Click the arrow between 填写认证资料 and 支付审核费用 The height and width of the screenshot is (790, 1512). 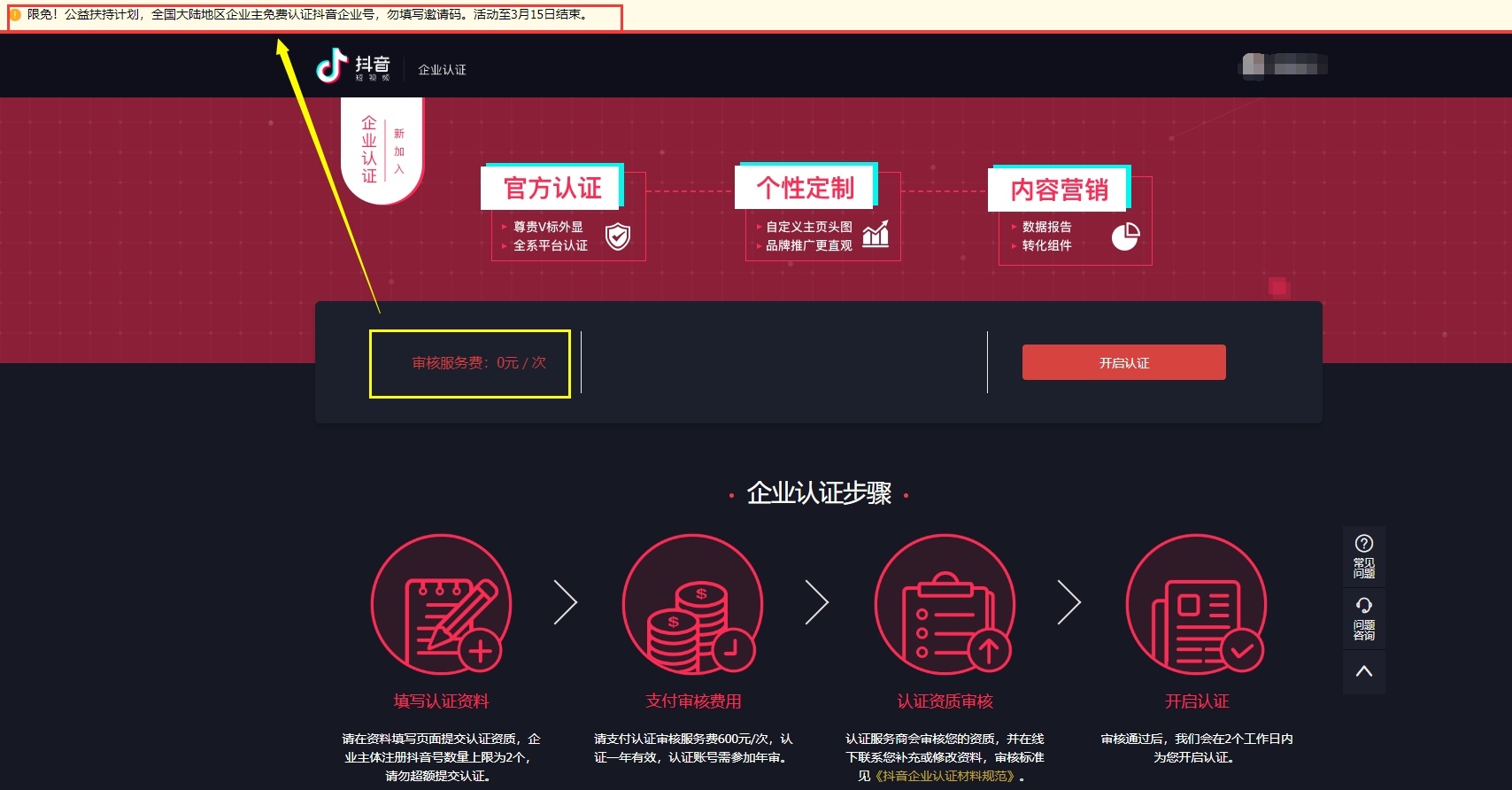(x=566, y=603)
